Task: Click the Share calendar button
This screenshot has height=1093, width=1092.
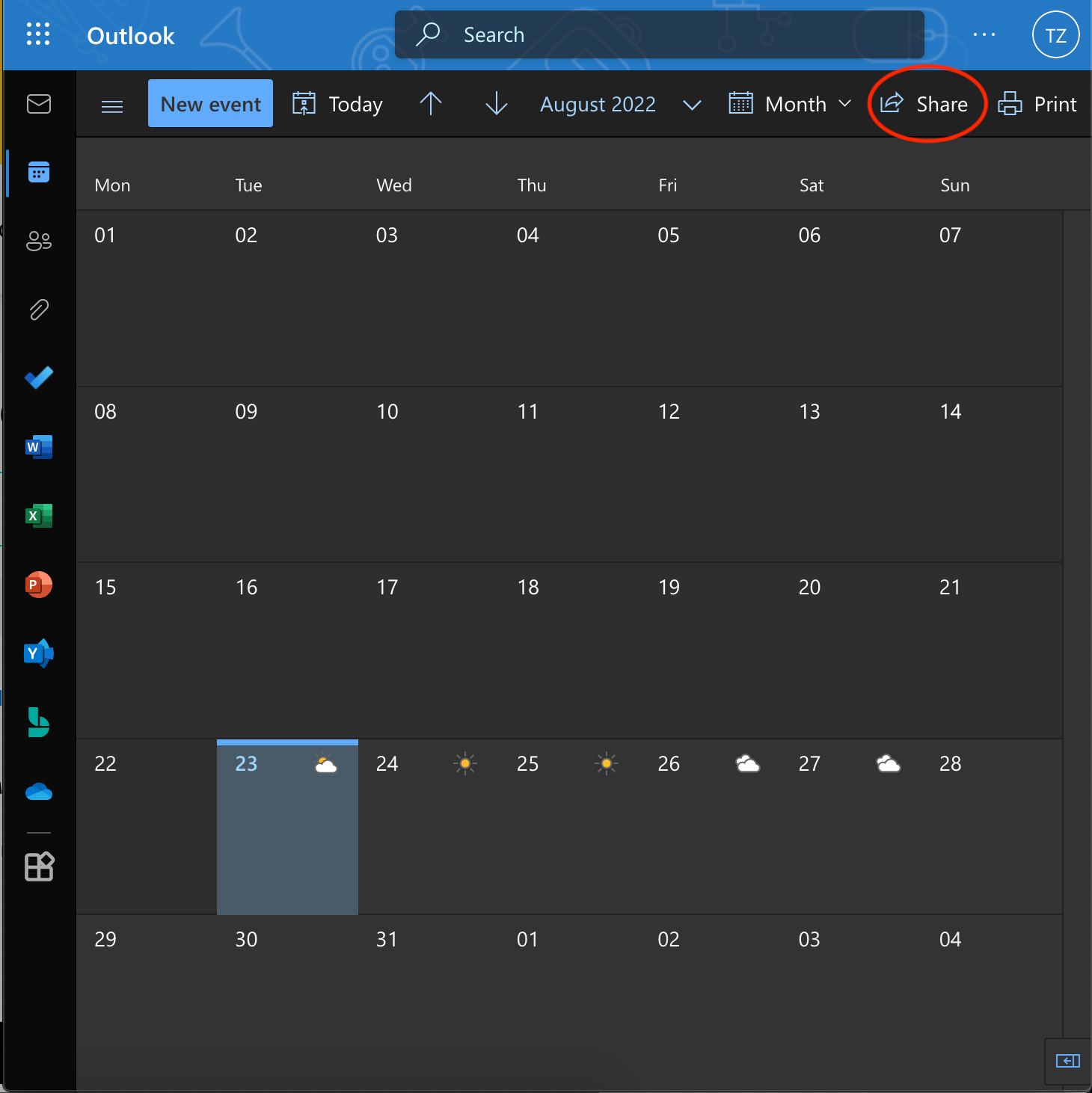Action: pos(927,105)
